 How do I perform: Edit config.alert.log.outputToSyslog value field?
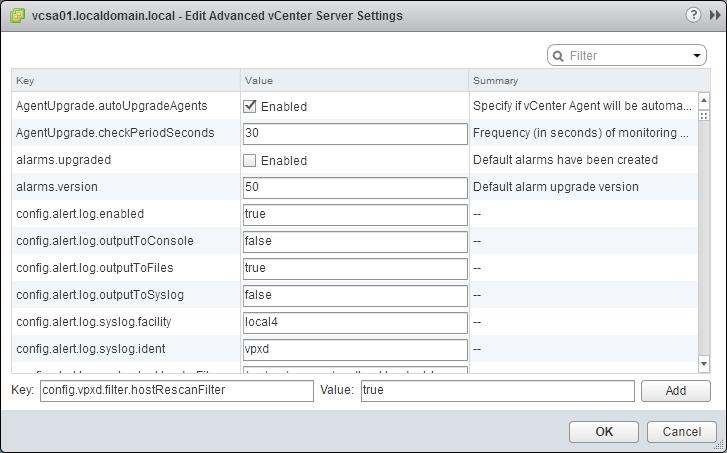355,295
